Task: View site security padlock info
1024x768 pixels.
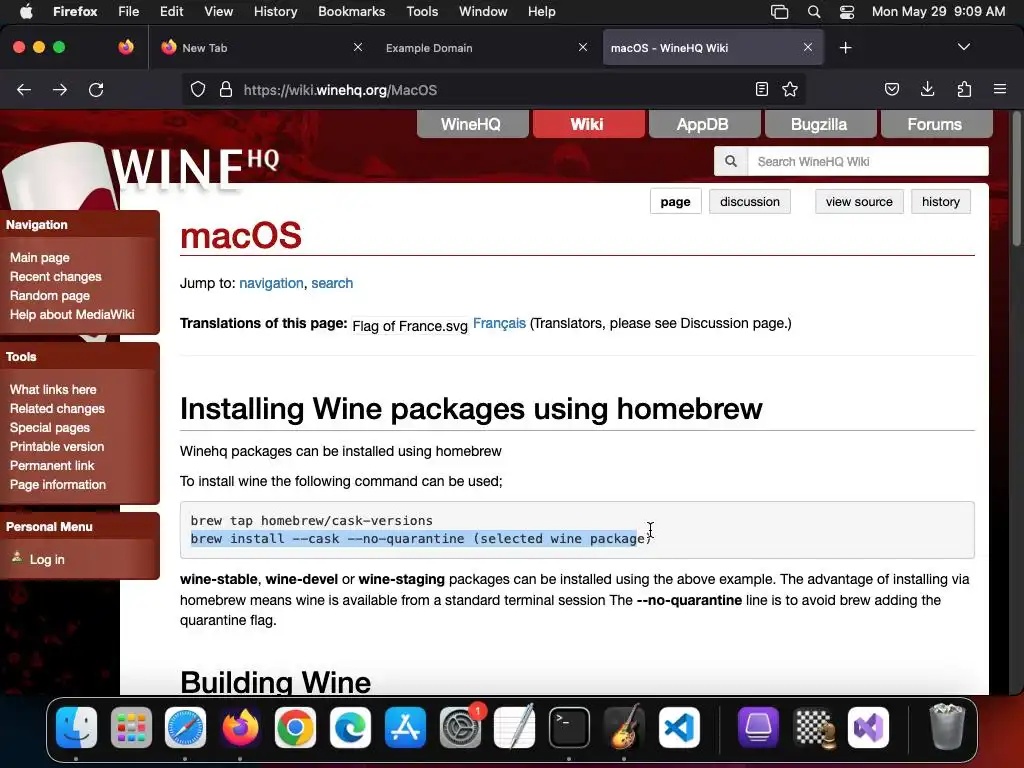Action: pos(226,89)
